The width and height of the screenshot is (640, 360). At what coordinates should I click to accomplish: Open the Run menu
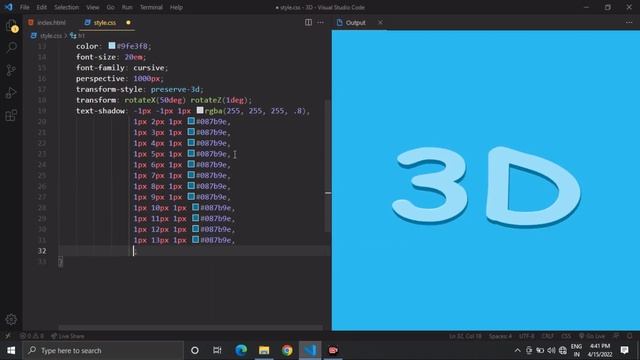(127, 7)
